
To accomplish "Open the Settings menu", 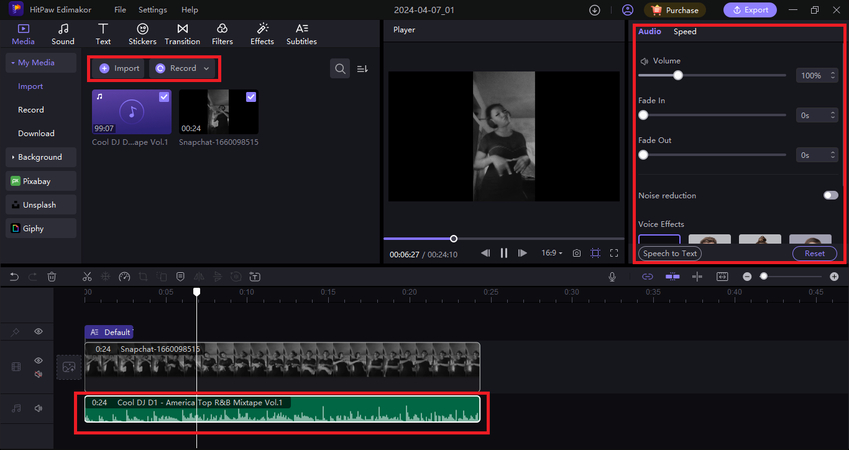I will [x=152, y=9].
